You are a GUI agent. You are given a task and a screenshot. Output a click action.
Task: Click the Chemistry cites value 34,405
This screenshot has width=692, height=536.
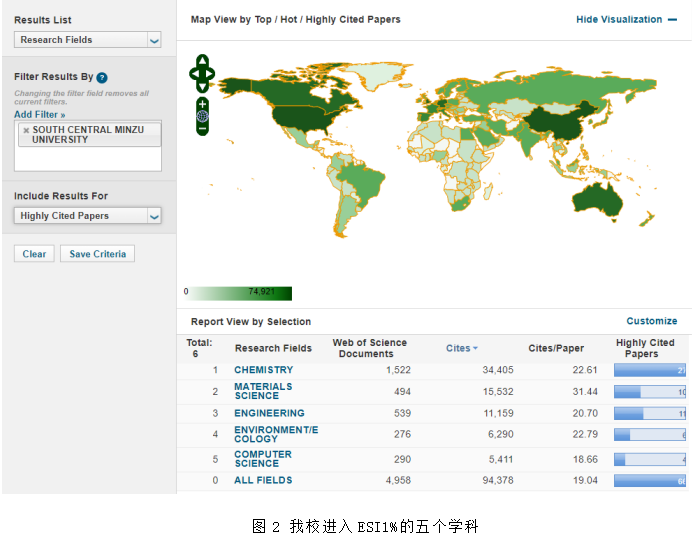498,370
